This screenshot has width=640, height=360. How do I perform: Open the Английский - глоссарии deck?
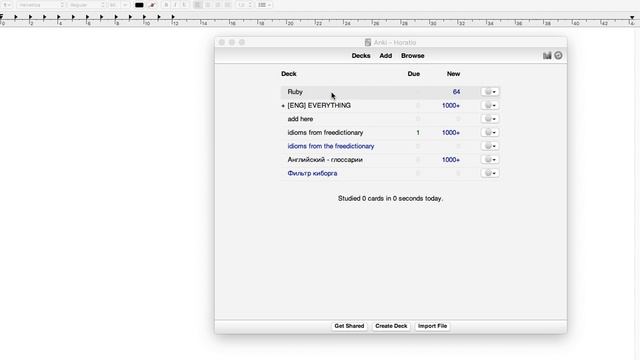point(325,160)
